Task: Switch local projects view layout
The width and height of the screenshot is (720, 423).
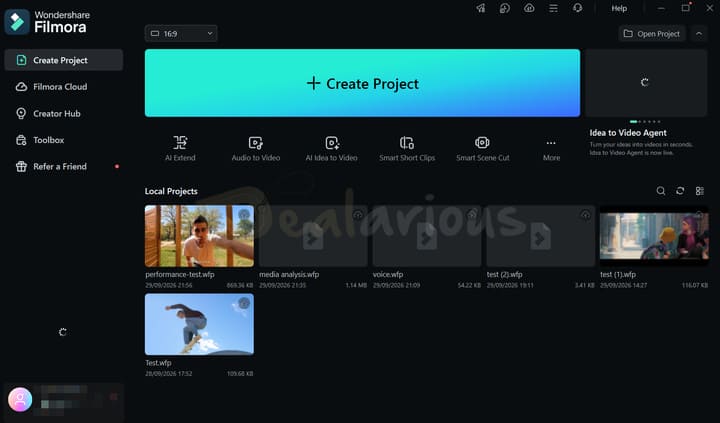Action: (699, 191)
